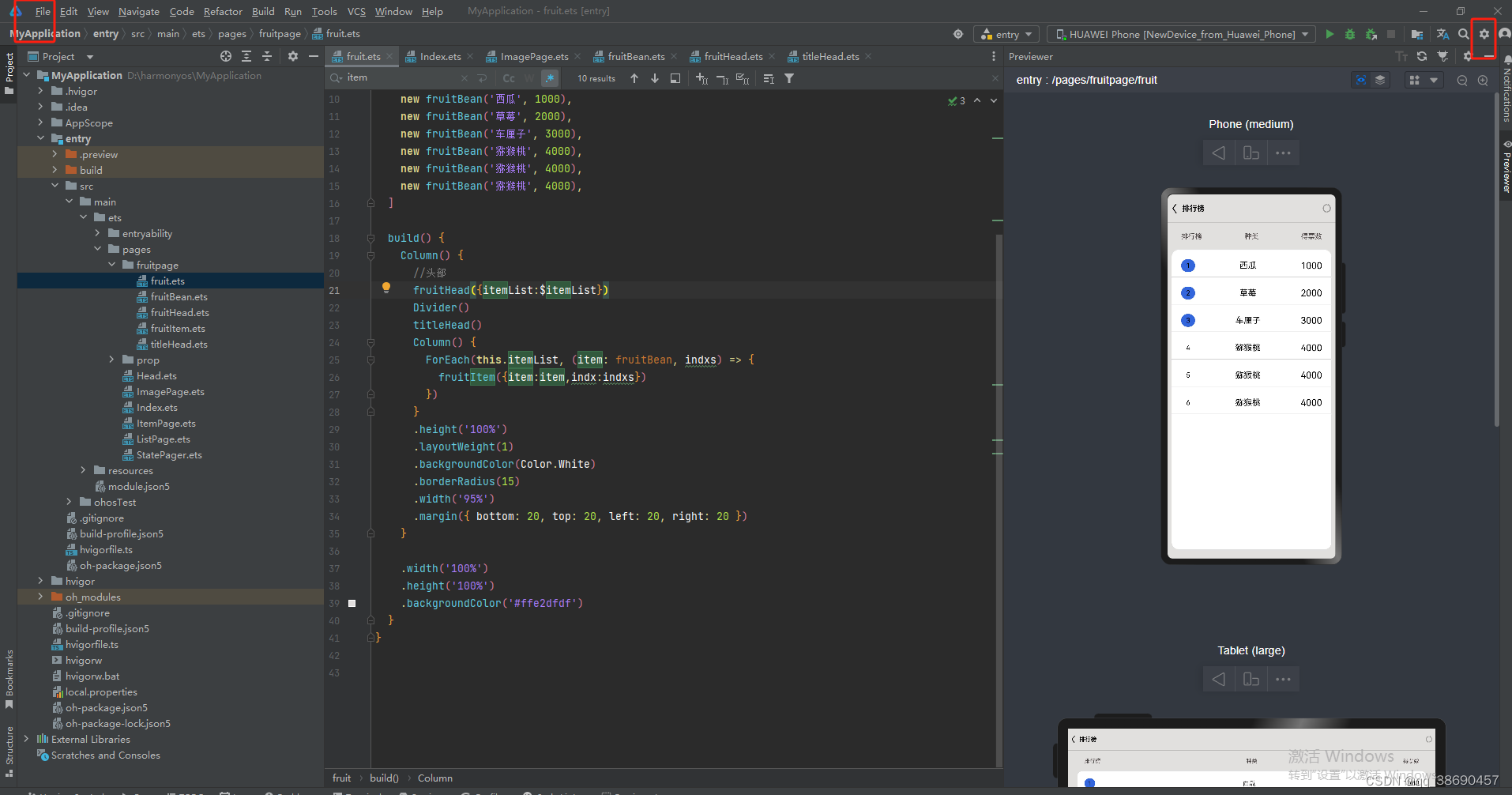Viewport: 1512px width, 795px height.
Task: Open multi-device profile dropdown in Previewer
Action: (1424, 81)
